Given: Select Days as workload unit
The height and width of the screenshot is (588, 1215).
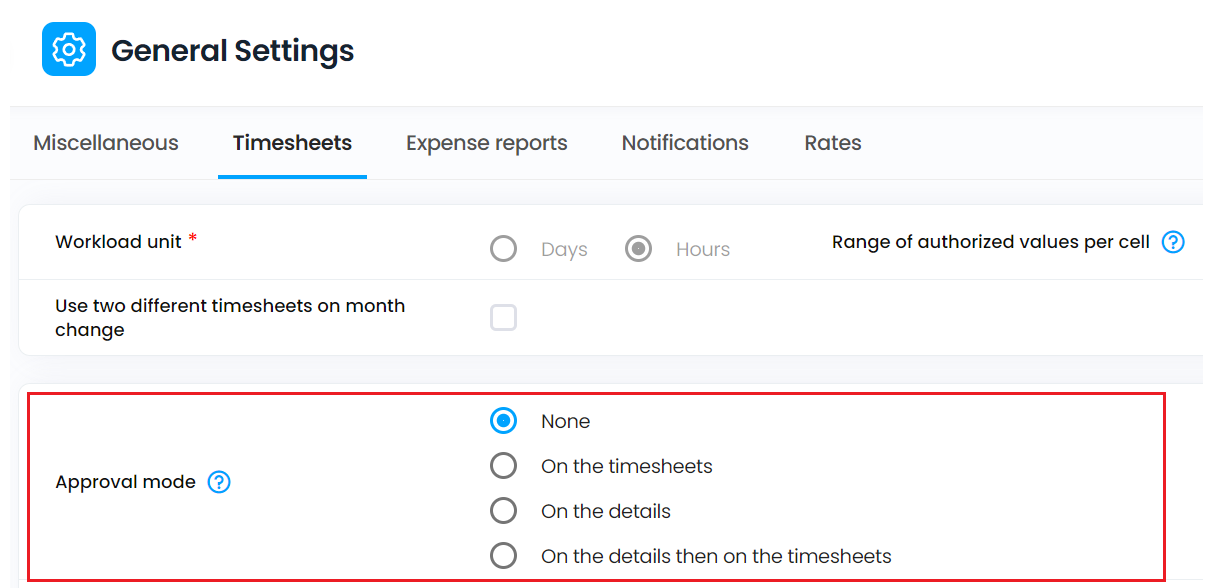Looking at the screenshot, I should [504, 248].
